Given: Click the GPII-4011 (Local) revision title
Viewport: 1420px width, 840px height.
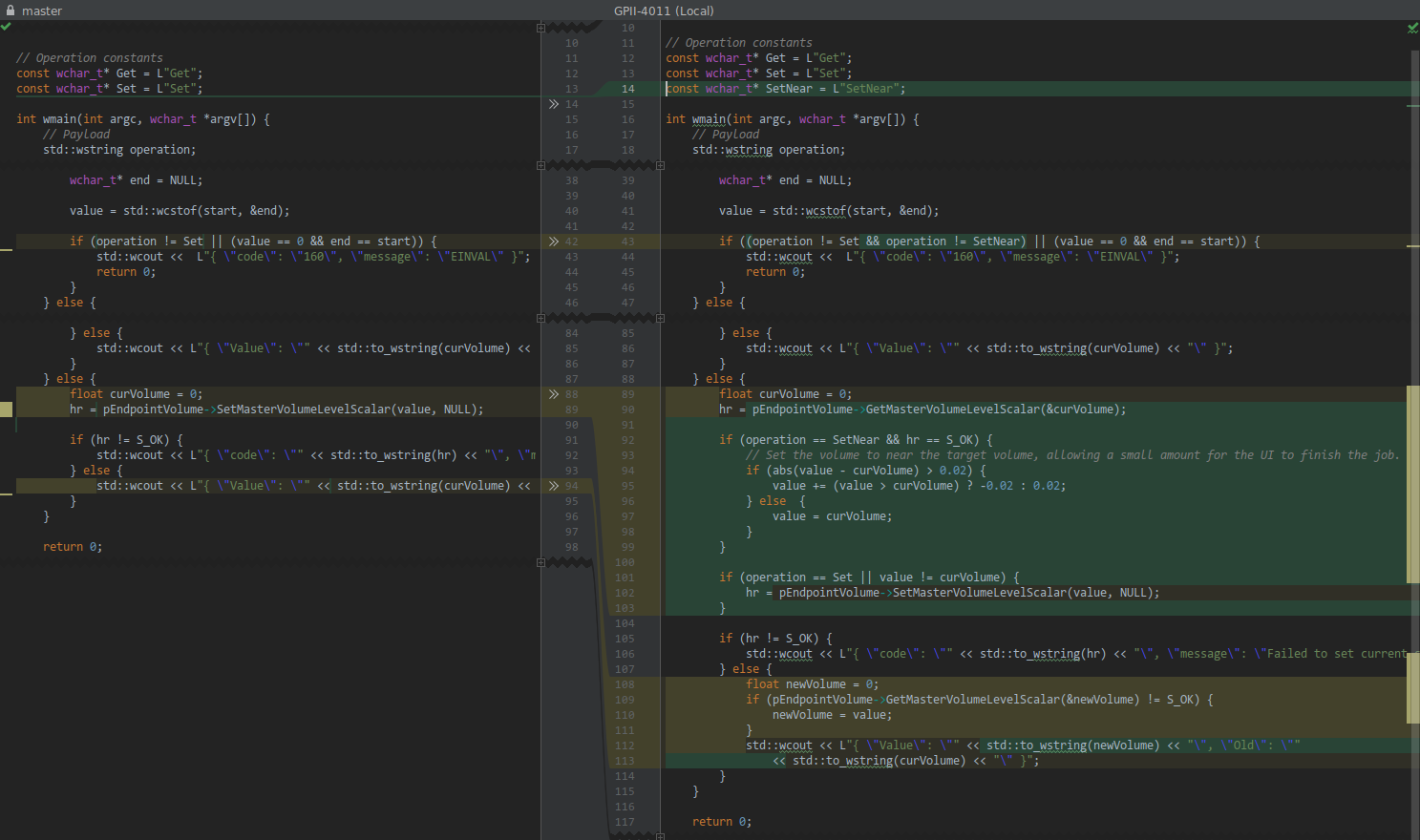Looking at the screenshot, I should [x=664, y=10].
